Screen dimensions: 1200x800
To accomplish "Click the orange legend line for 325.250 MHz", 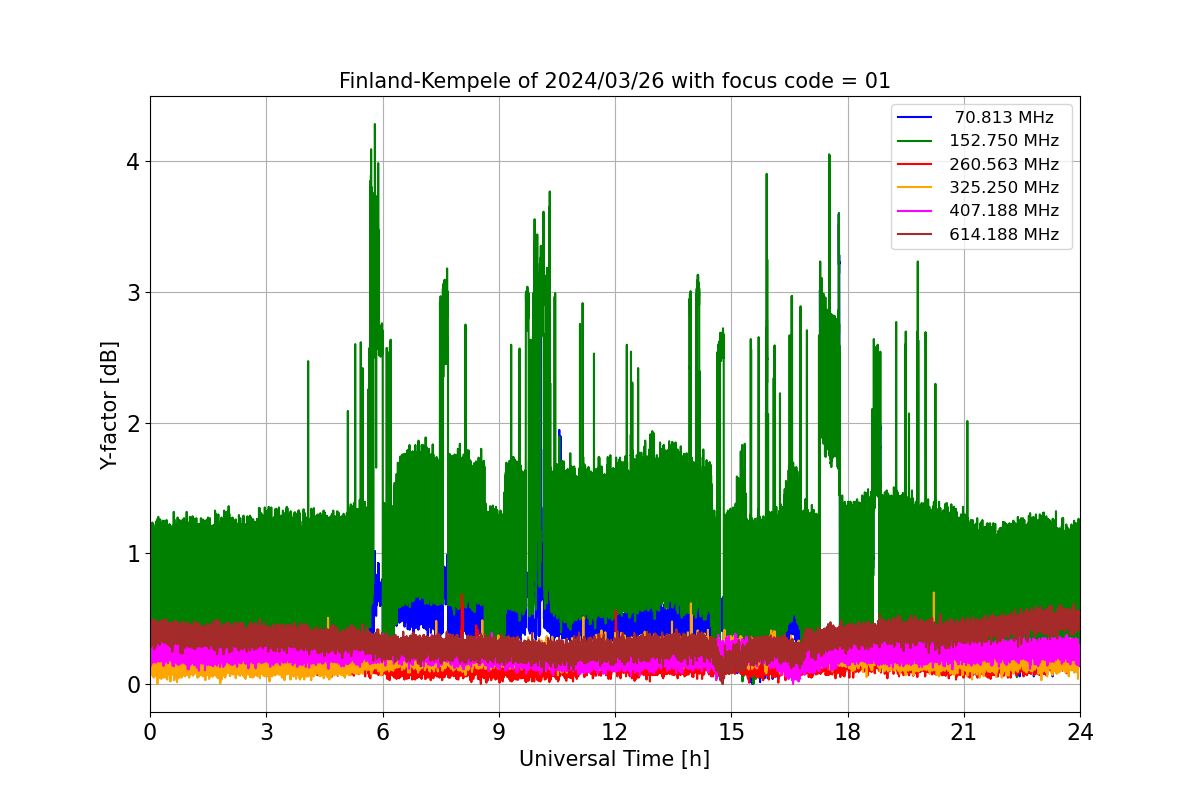I will (915, 188).
